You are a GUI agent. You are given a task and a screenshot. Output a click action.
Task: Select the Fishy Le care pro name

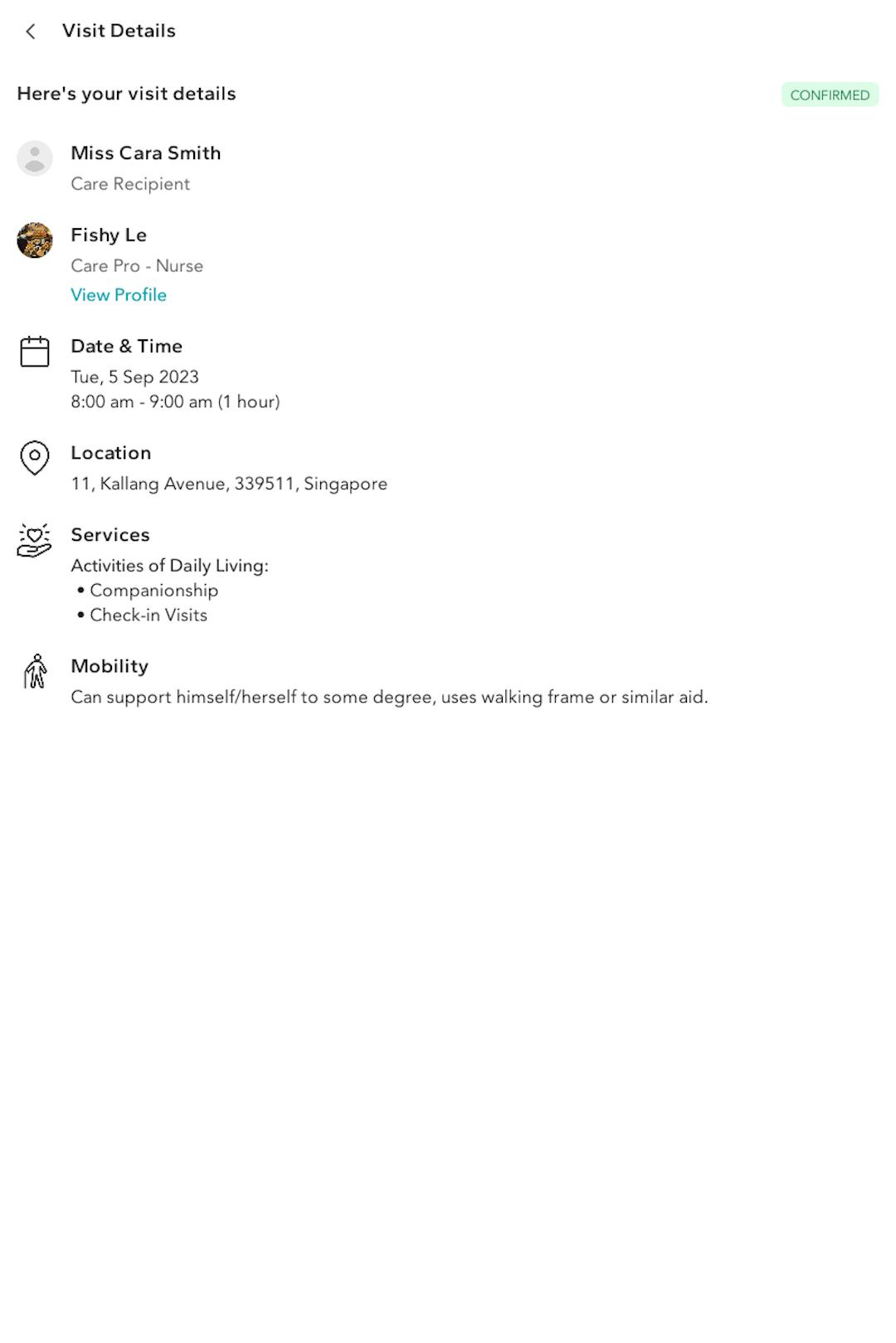109,236
